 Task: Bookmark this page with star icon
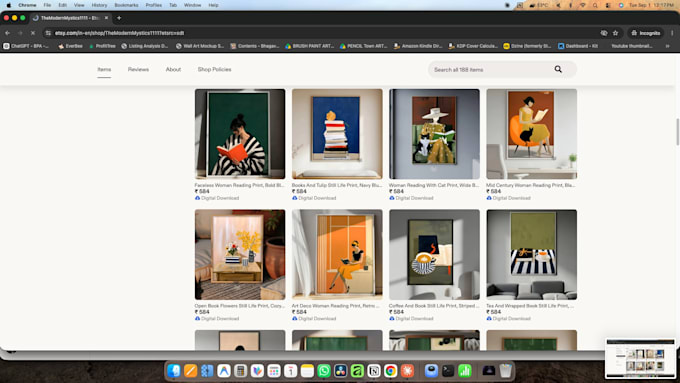point(615,33)
